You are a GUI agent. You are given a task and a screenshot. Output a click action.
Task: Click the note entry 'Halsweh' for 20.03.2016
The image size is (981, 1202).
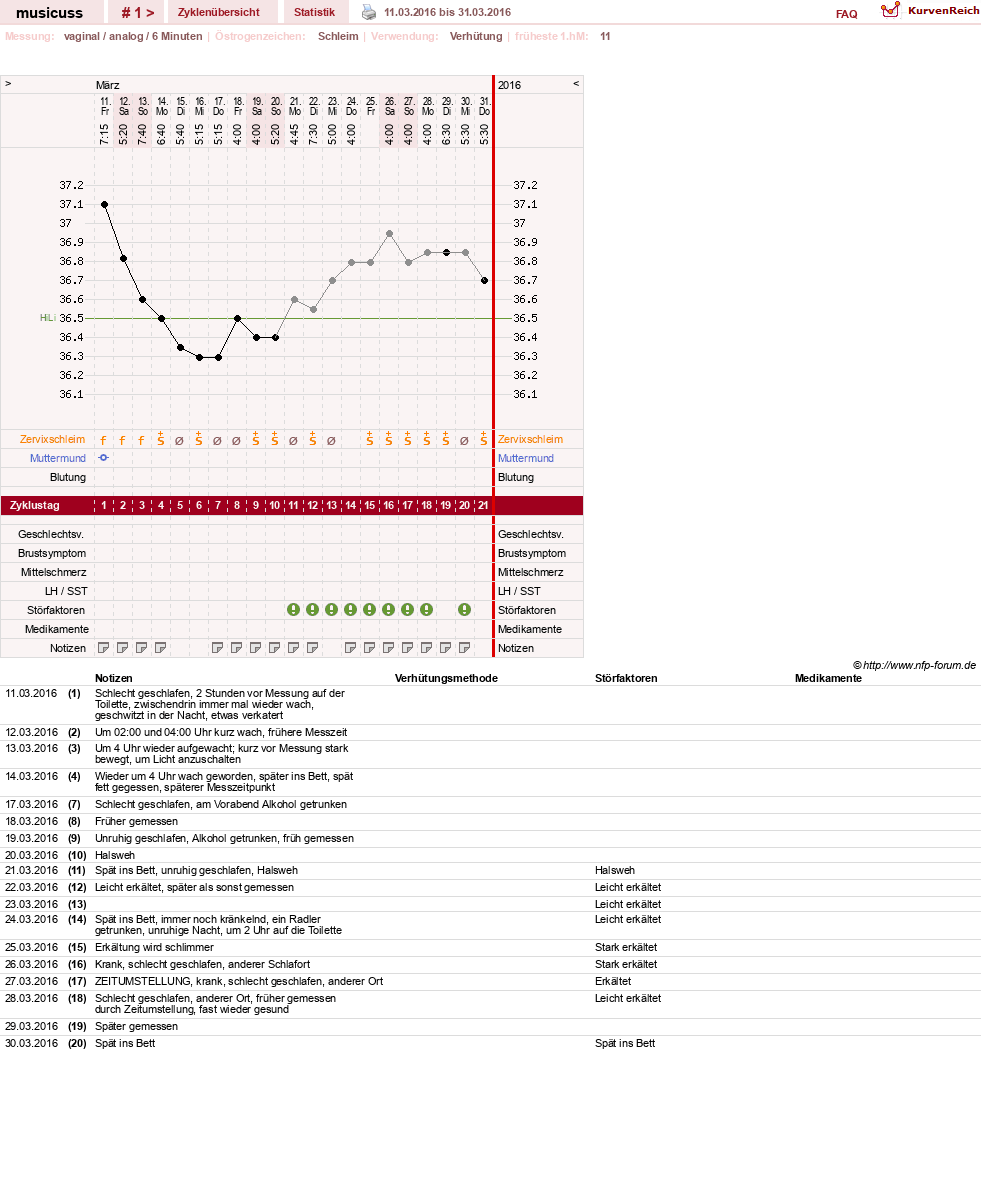pyautogui.click(x=115, y=855)
